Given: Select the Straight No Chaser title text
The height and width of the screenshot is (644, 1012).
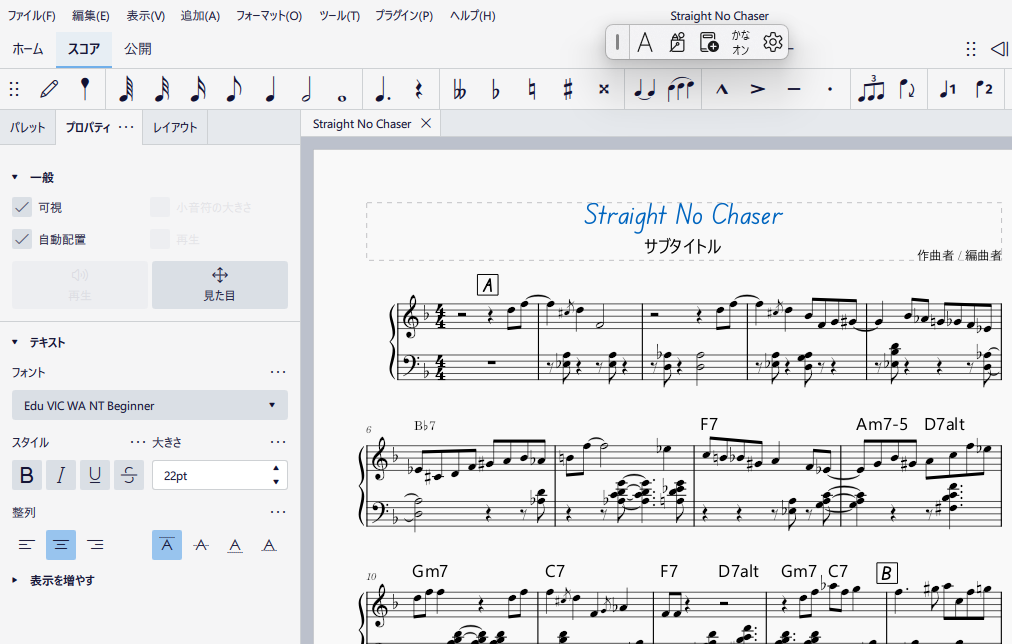Looking at the screenshot, I should pos(683,216).
